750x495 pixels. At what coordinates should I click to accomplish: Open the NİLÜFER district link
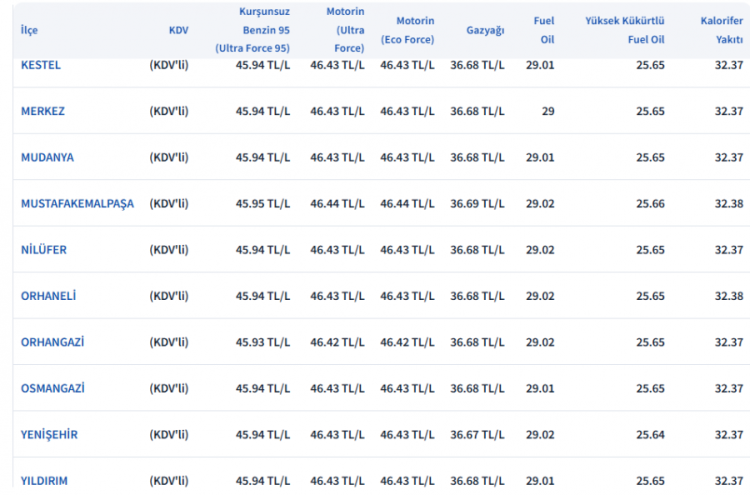pos(44,249)
